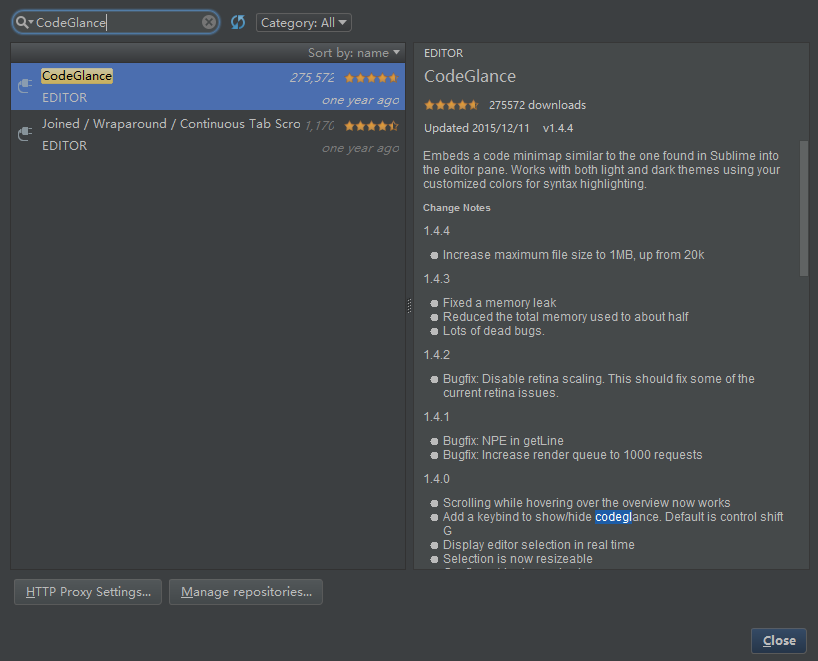Click 'Selection is now resizeable' note

[518, 559]
